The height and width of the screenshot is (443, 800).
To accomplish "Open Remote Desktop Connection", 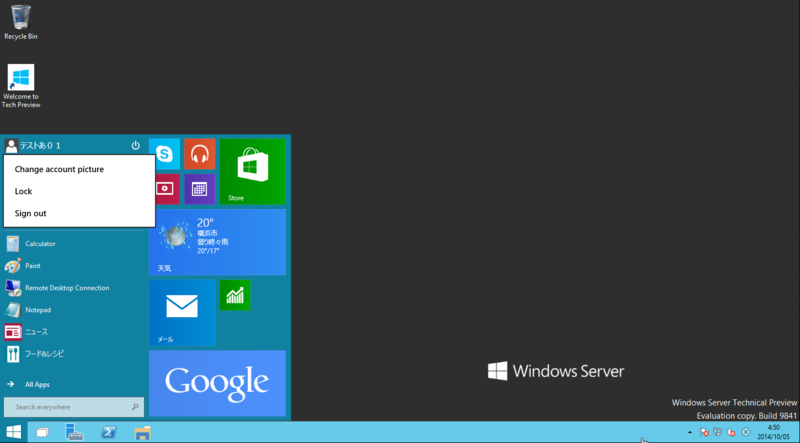I will click(74, 287).
